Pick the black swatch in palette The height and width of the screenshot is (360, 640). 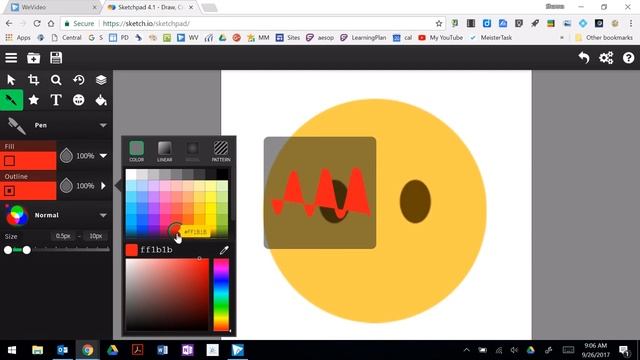click(222, 175)
